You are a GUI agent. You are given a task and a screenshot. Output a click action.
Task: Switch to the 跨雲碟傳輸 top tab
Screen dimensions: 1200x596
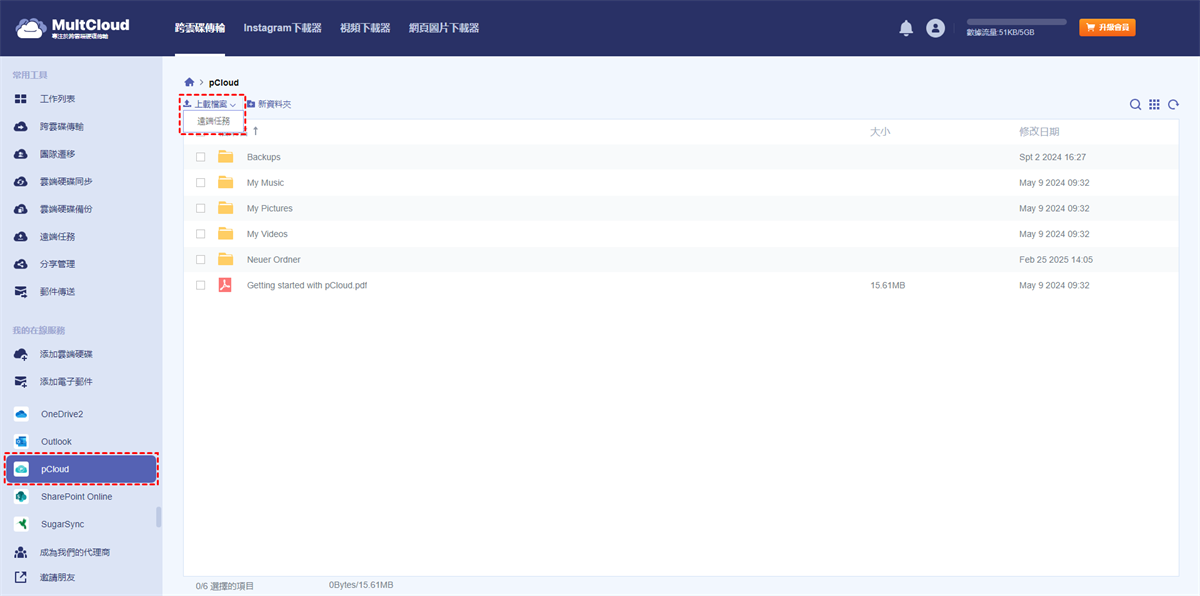point(200,28)
